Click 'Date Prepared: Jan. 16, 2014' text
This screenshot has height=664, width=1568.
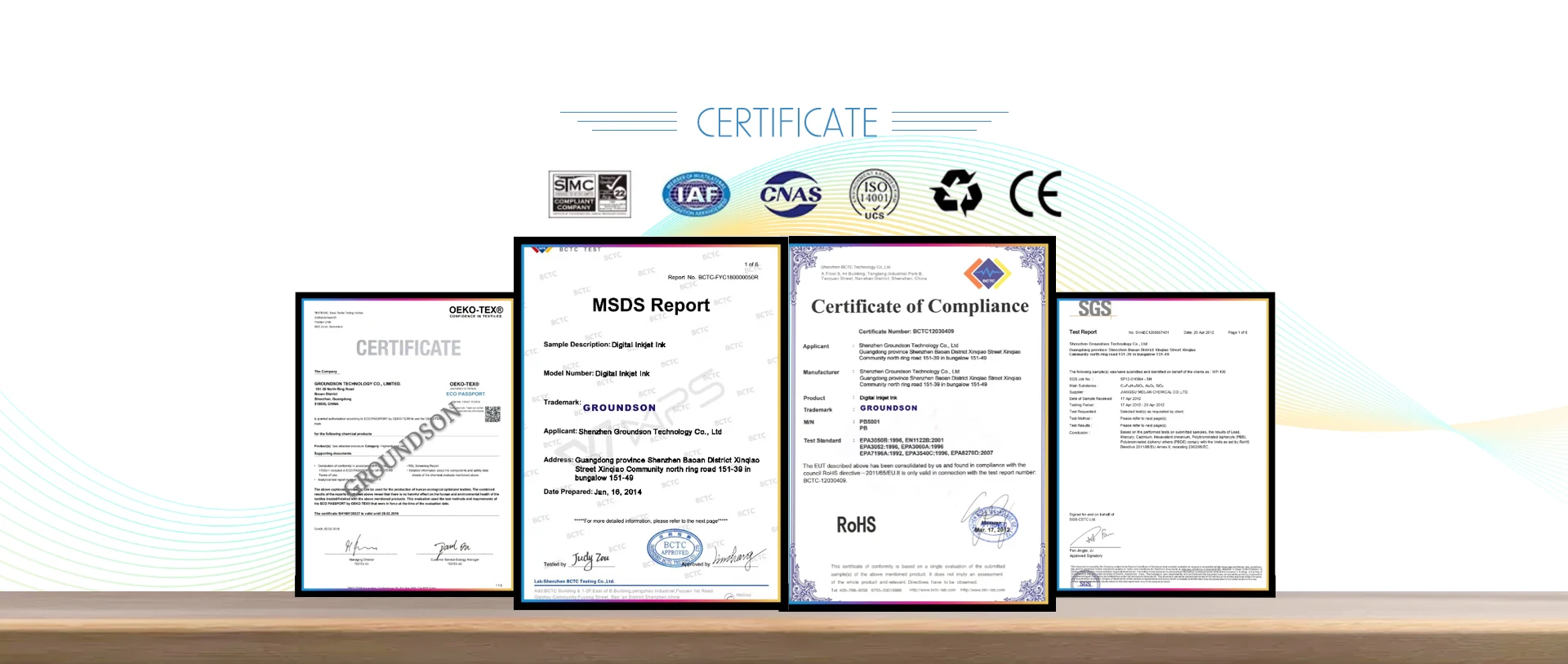(593, 492)
